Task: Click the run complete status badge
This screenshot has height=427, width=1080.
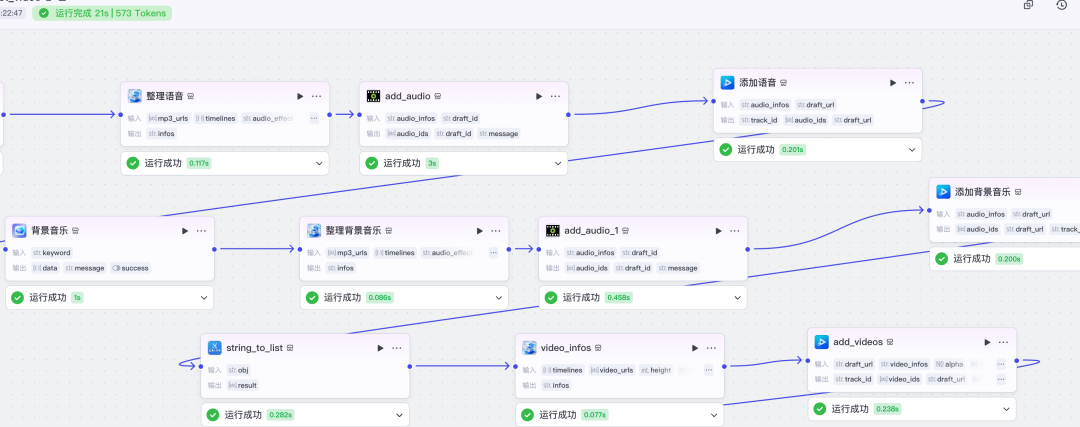Action: 104,14
